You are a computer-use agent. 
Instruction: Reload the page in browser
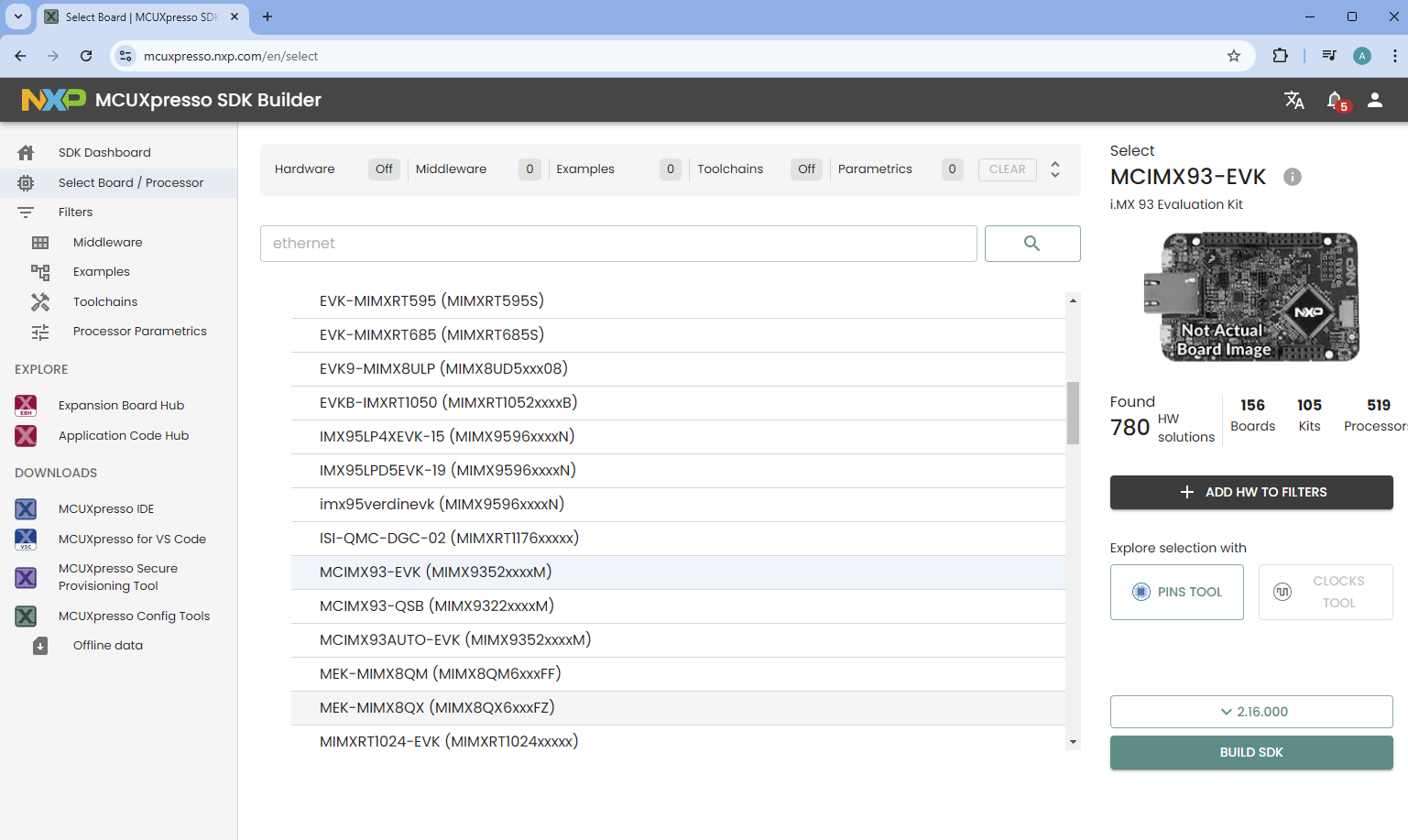tap(86, 56)
